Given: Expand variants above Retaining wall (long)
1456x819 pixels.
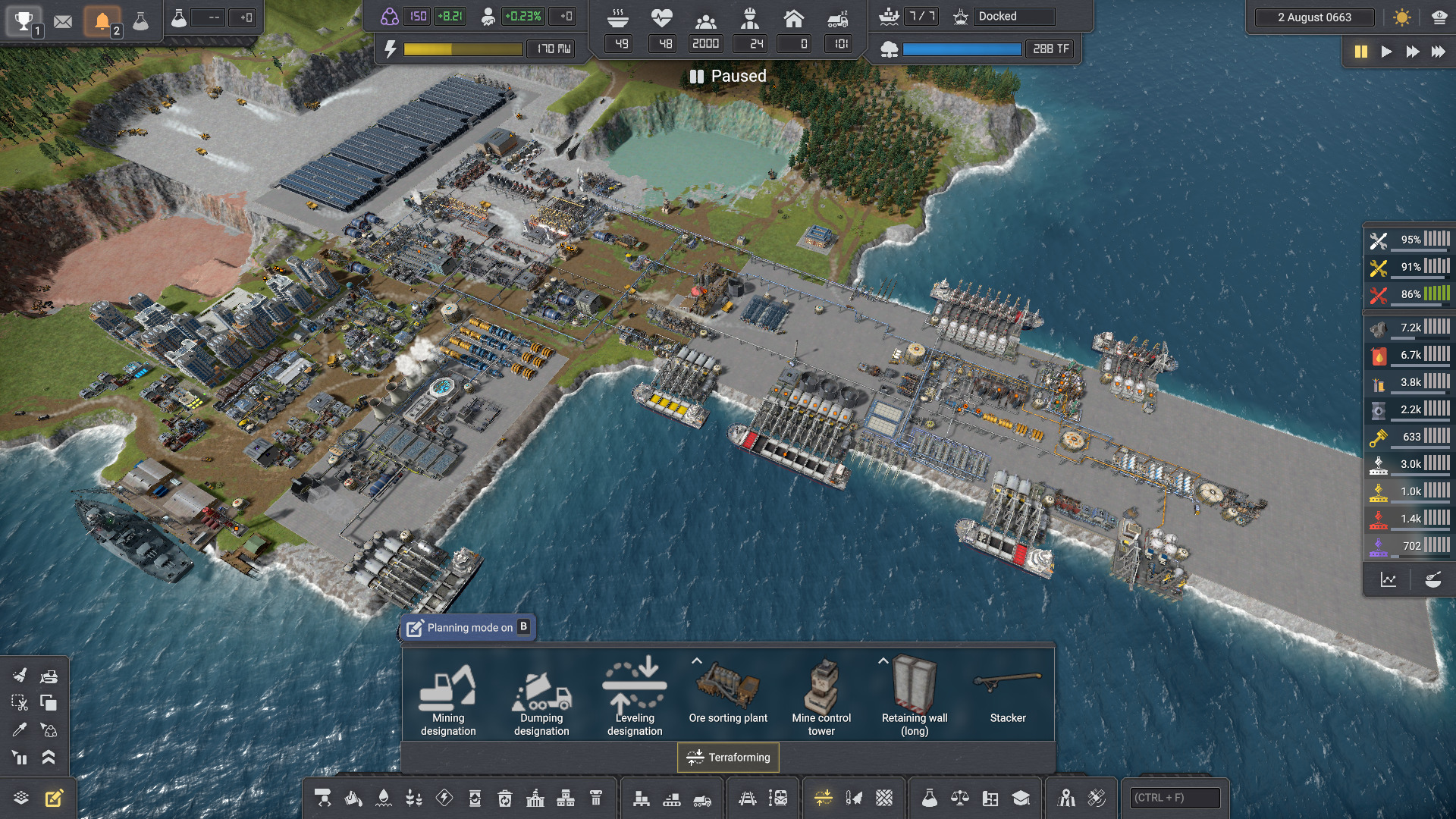Looking at the screenshot, I should pos(883,661).
